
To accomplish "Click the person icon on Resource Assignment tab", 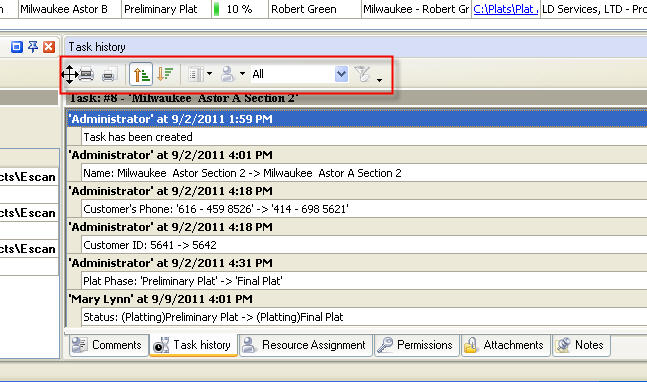I will point(249,345).
